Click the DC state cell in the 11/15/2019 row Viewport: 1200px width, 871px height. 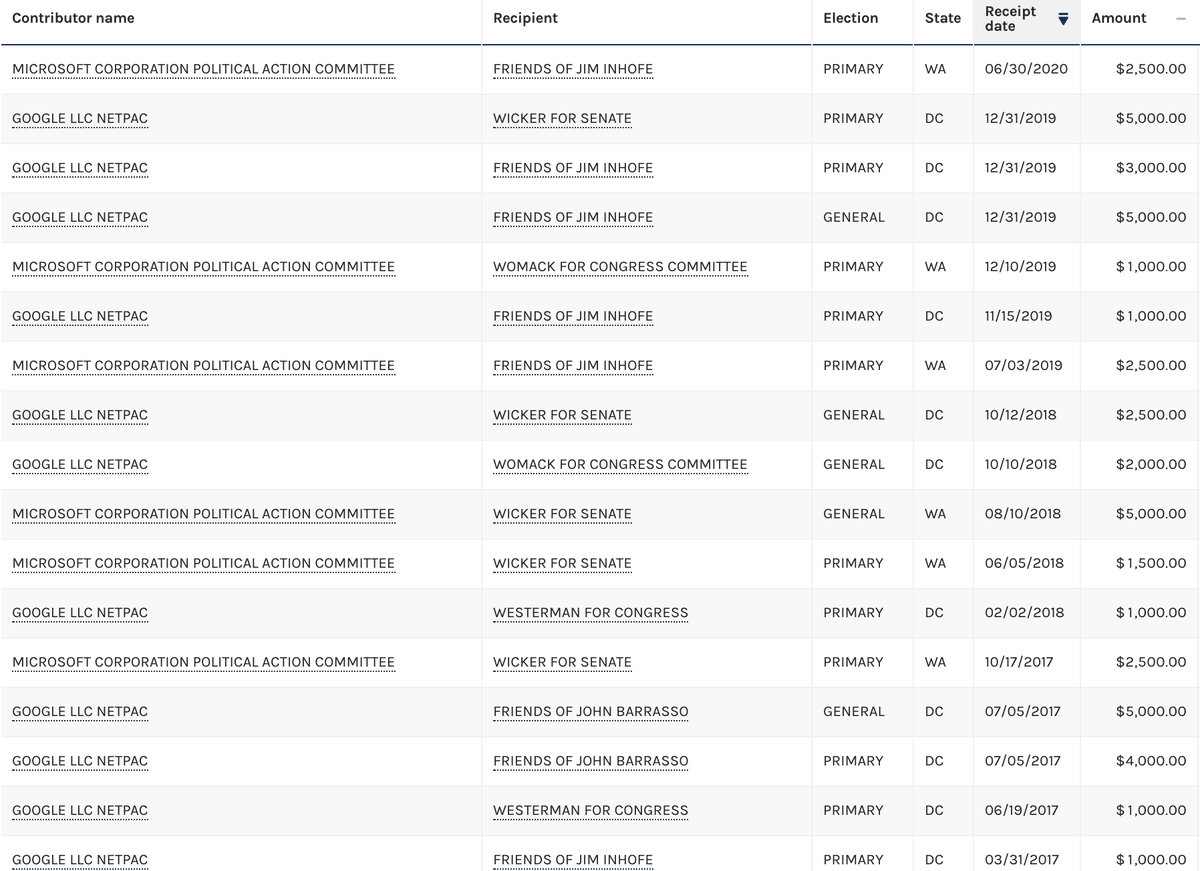coord(934,316)
